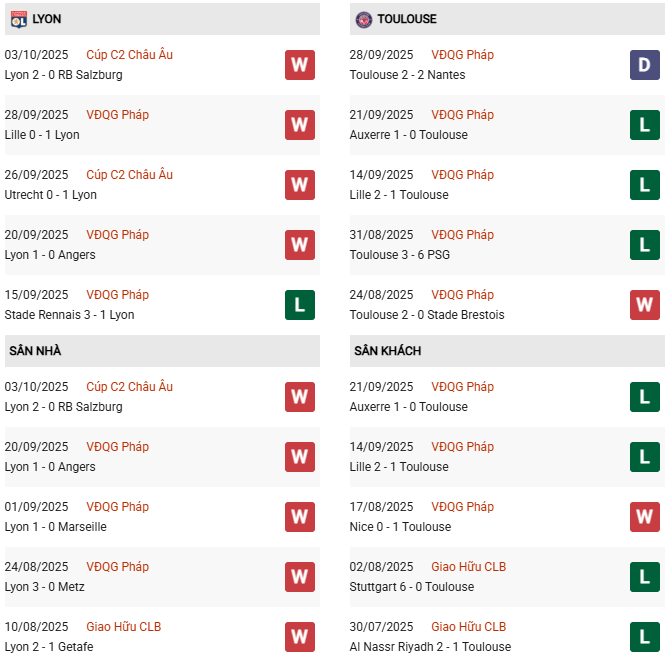
Task: Open Cúp C2 Châu Âu link dated 26/09/2025
Action: coord(129,175)
